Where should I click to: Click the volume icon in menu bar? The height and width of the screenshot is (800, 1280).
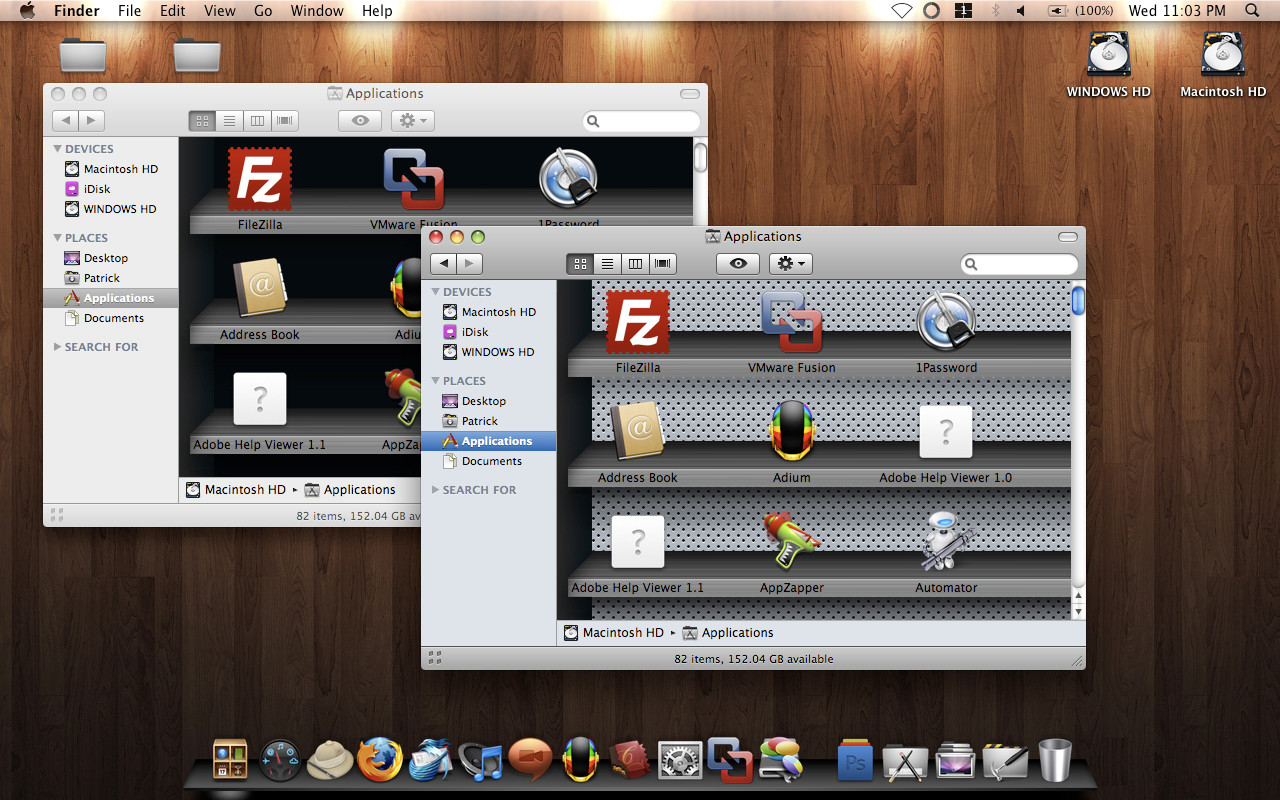point(1021,11)
